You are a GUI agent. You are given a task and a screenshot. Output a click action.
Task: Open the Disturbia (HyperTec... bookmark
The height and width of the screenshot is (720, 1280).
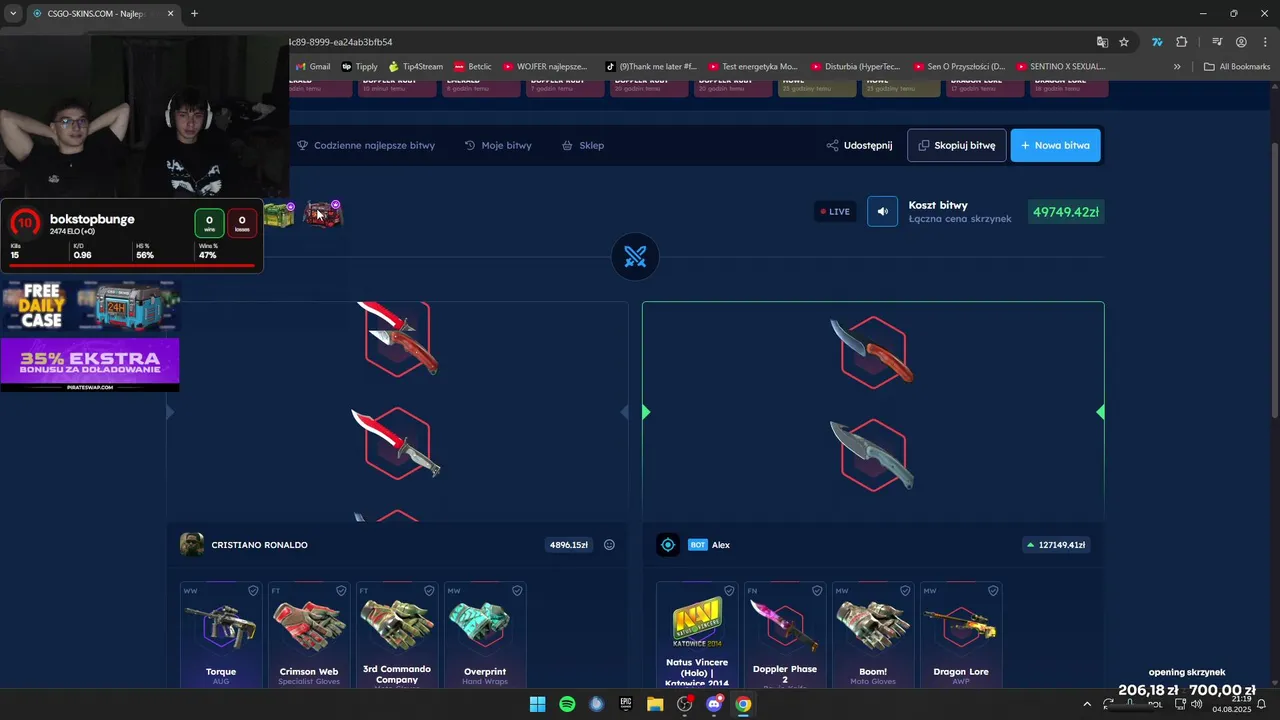855,67
